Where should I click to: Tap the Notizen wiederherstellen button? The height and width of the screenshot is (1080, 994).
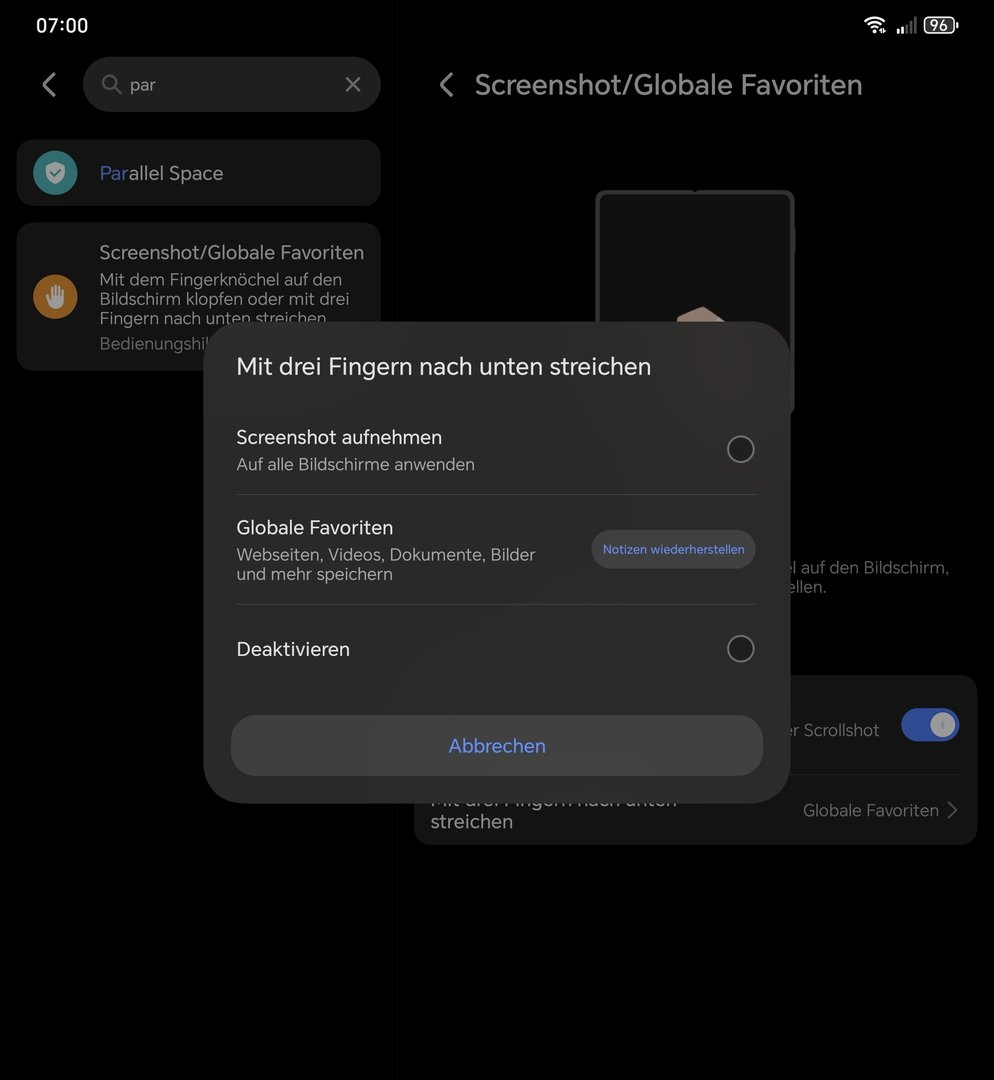(x=673, y=549)
